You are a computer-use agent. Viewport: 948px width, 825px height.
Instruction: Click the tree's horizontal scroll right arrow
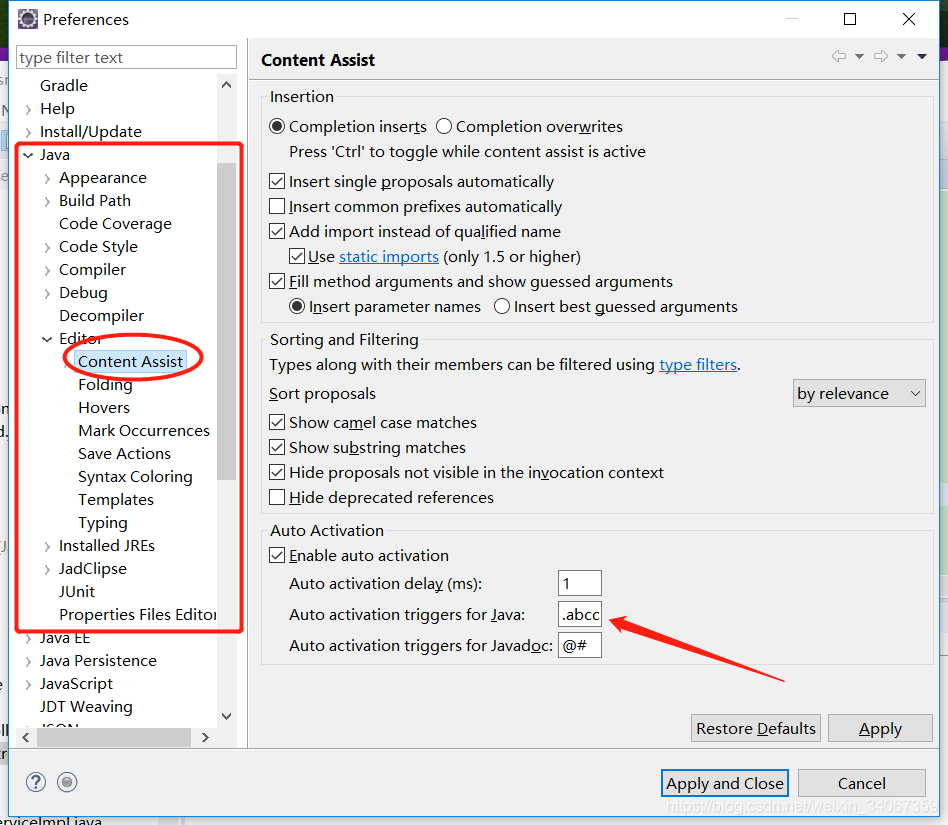(x=206, y=737)
